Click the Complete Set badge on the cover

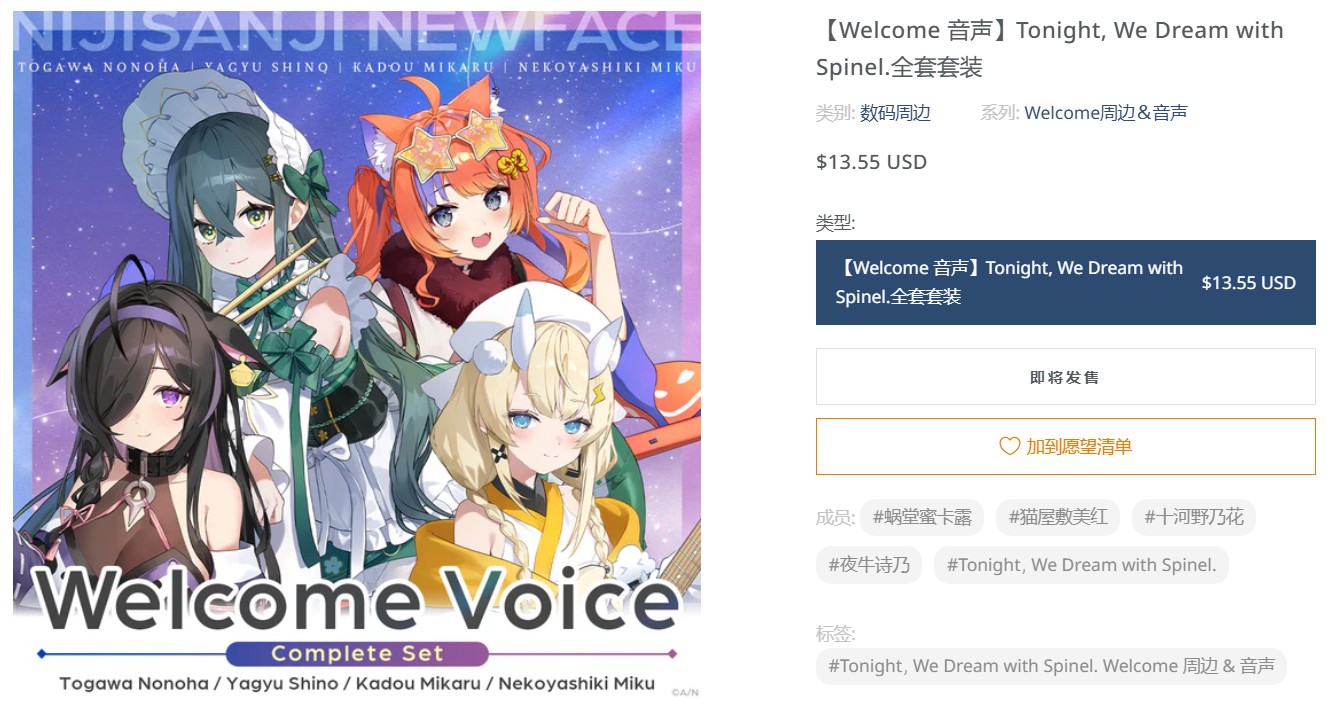pos(357,654)
